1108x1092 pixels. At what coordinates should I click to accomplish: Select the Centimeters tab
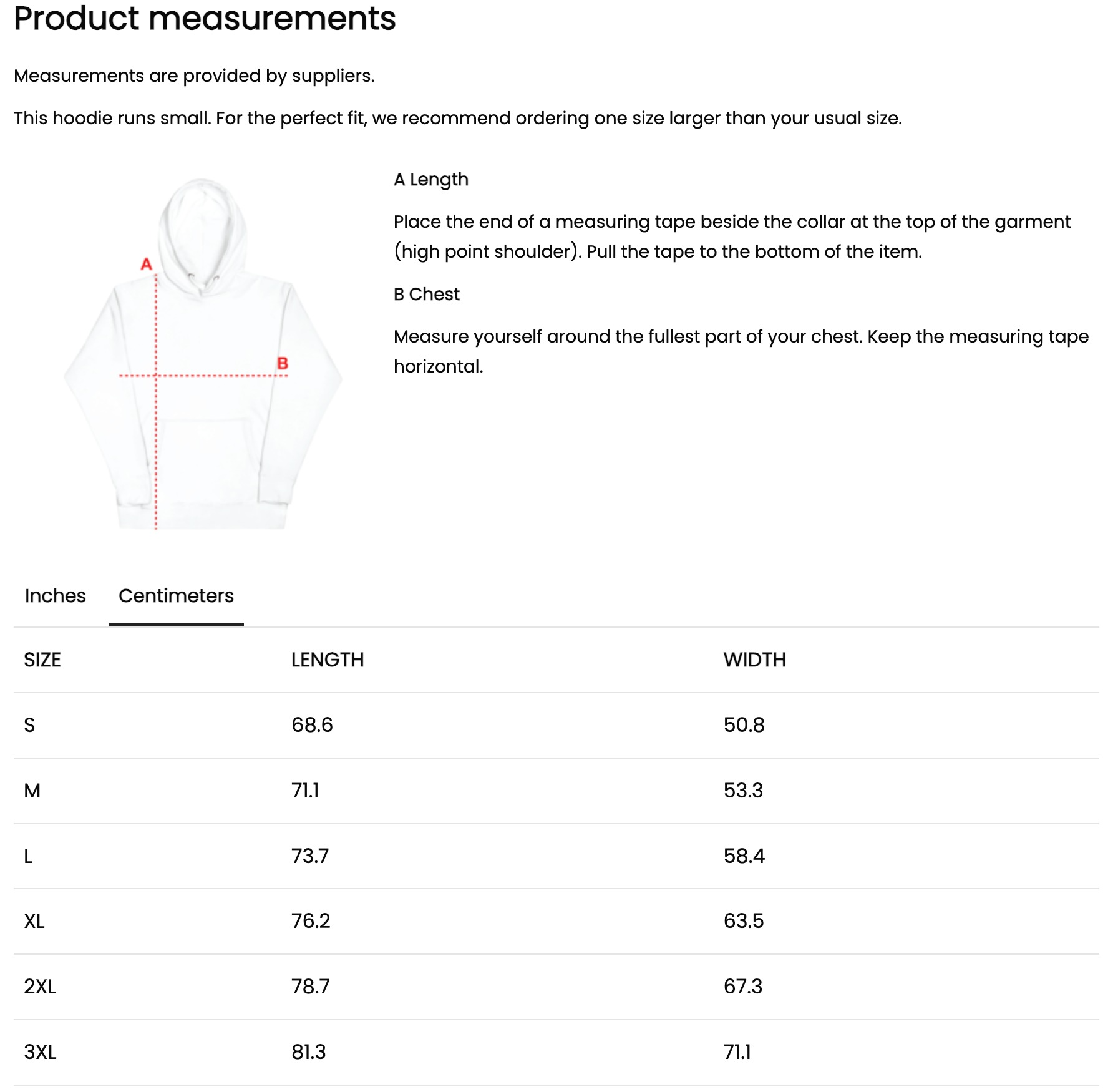click(x=175, y=596)
